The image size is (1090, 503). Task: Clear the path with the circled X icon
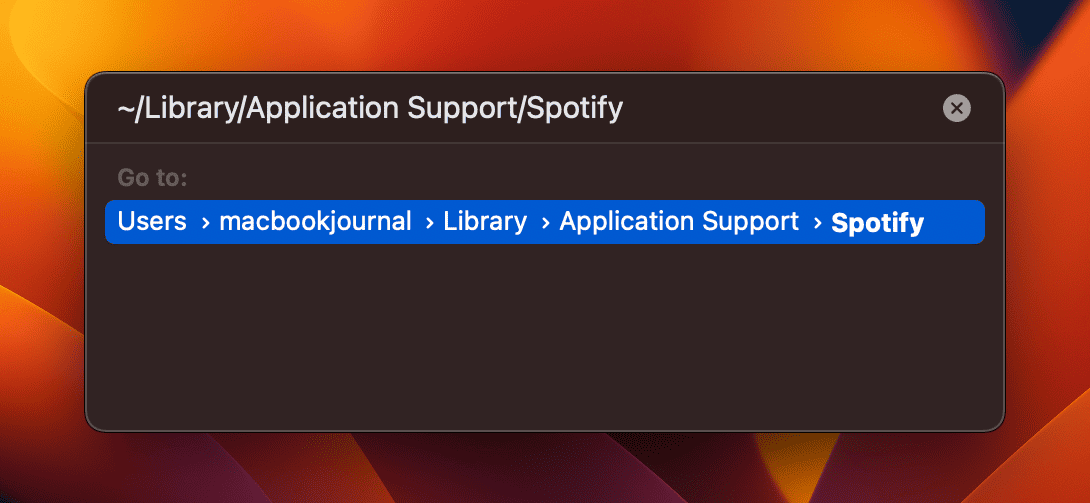point(957,108)
